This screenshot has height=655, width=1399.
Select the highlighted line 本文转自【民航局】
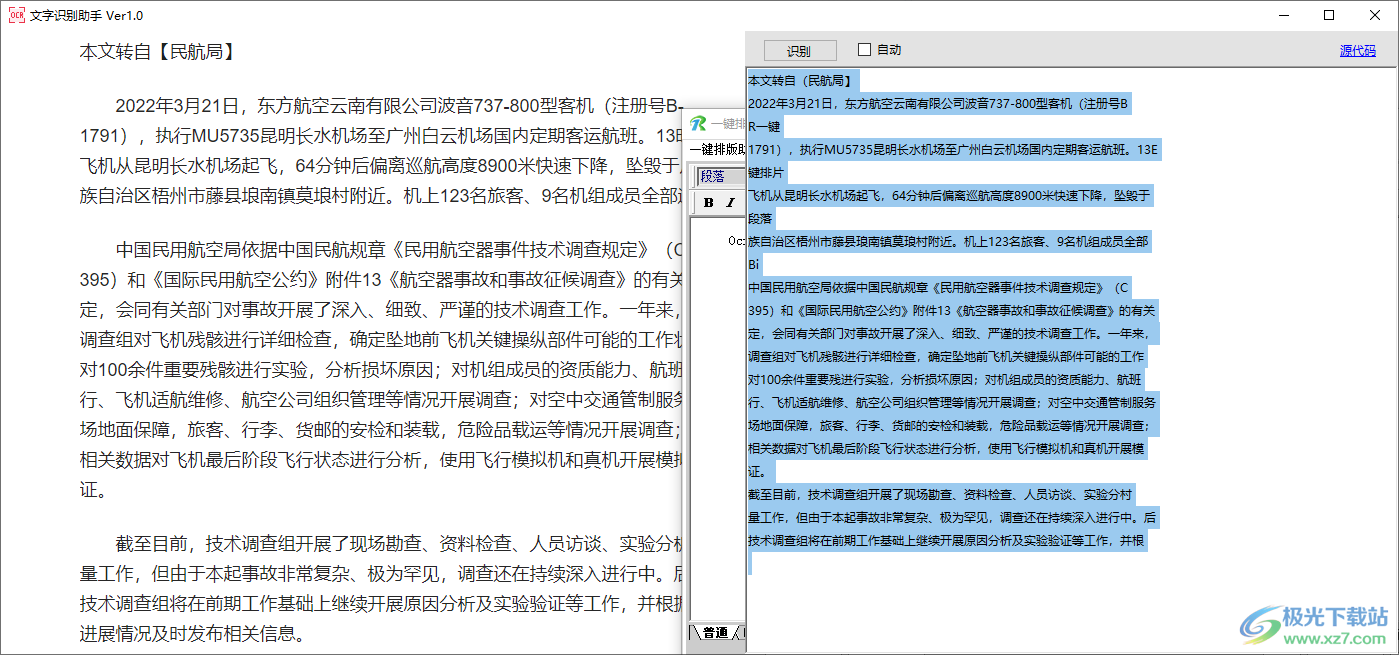click(x=800, y=80)
